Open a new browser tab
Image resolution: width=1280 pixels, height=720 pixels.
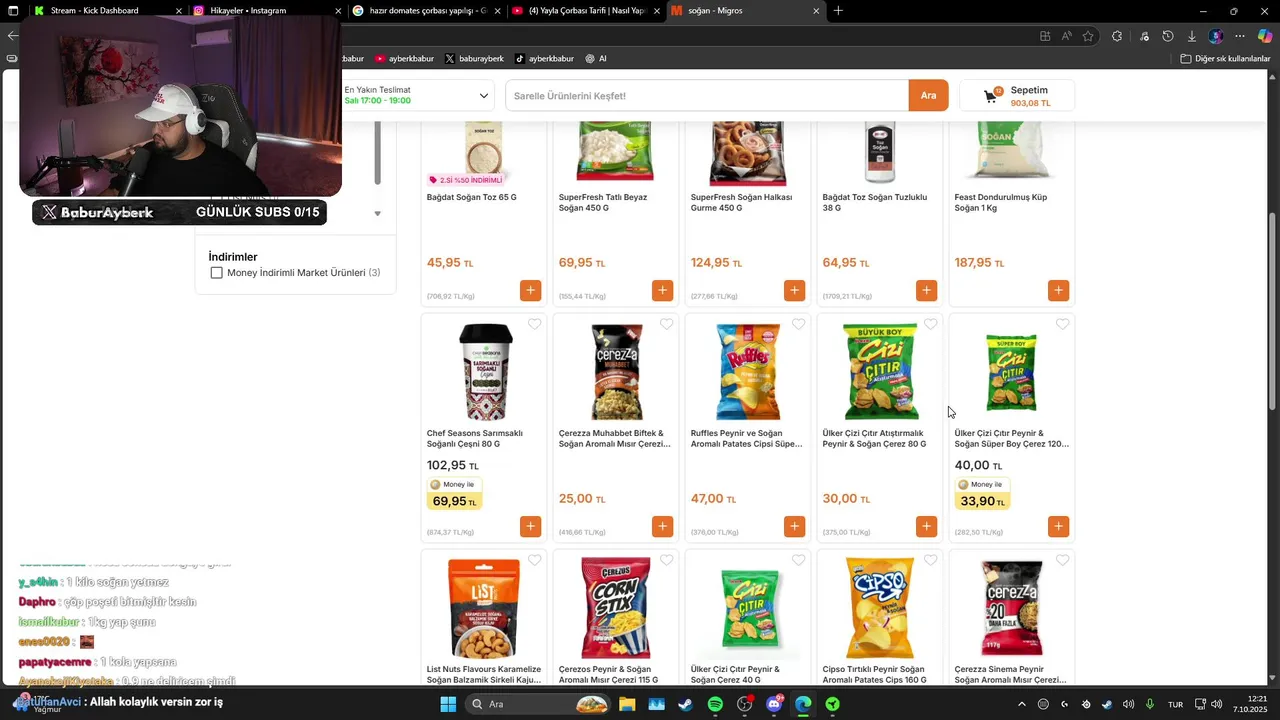pyautogui.click(x=838, y=11)
